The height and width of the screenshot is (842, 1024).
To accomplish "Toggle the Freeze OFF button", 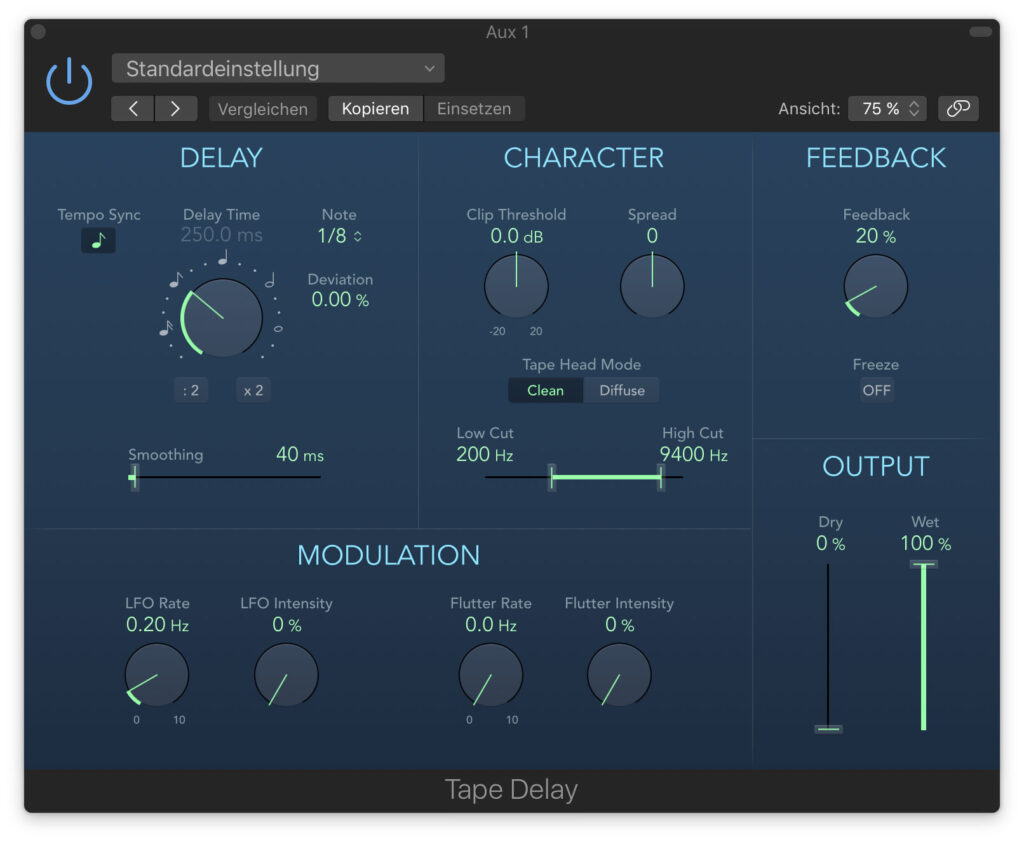I will [x=876, y=391].
